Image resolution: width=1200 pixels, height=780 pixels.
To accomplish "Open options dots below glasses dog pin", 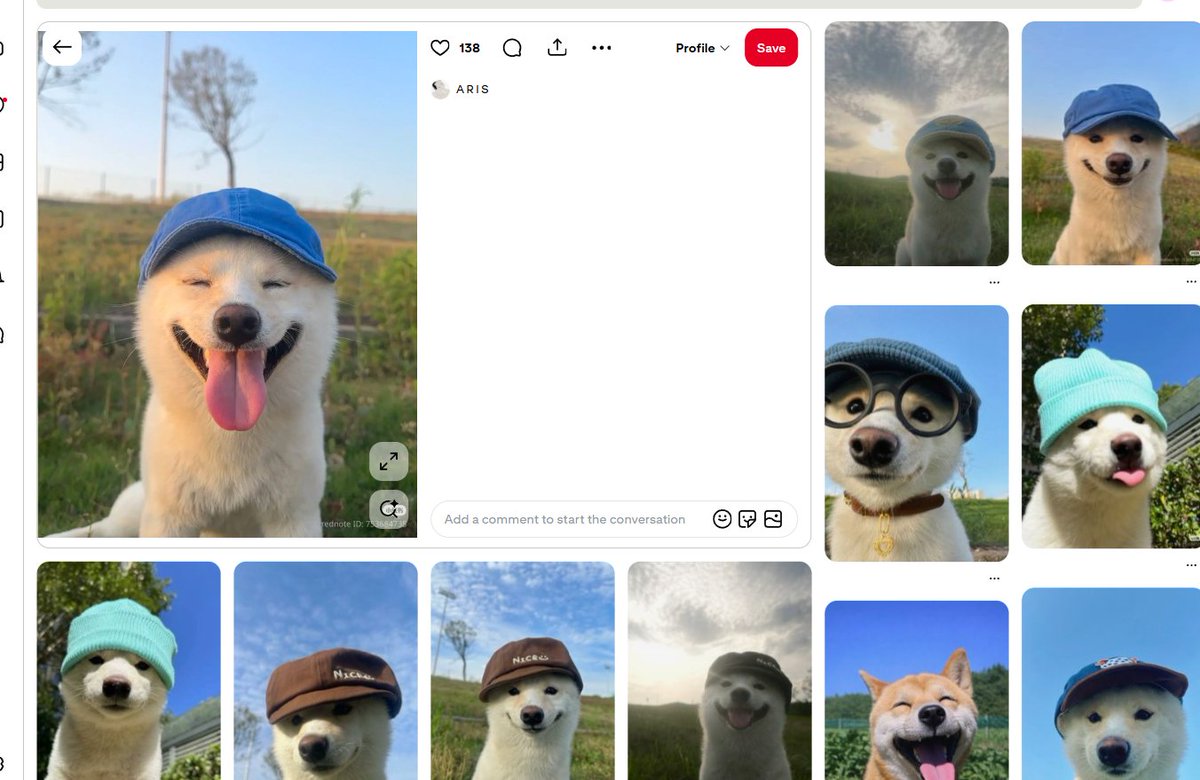I will point(994,578).
